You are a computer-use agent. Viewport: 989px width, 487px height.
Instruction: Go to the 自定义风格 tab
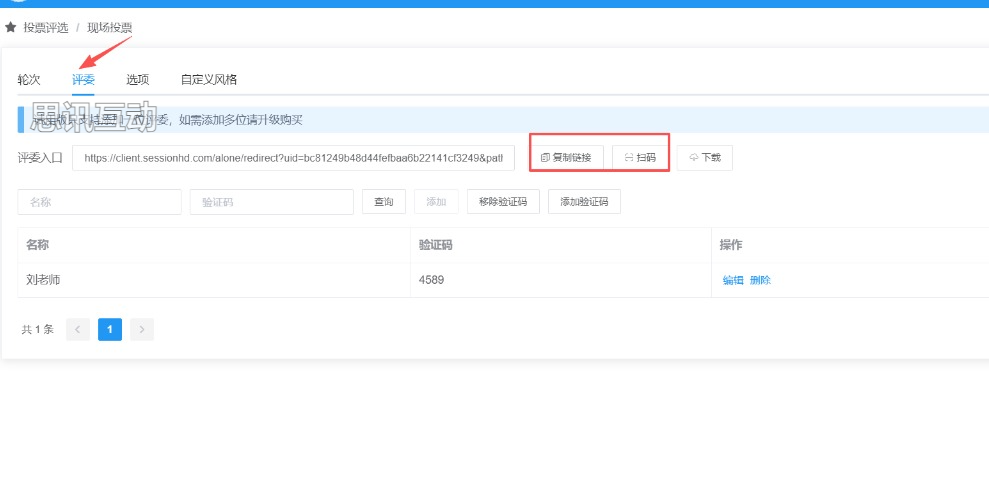(x=208, y=80)
